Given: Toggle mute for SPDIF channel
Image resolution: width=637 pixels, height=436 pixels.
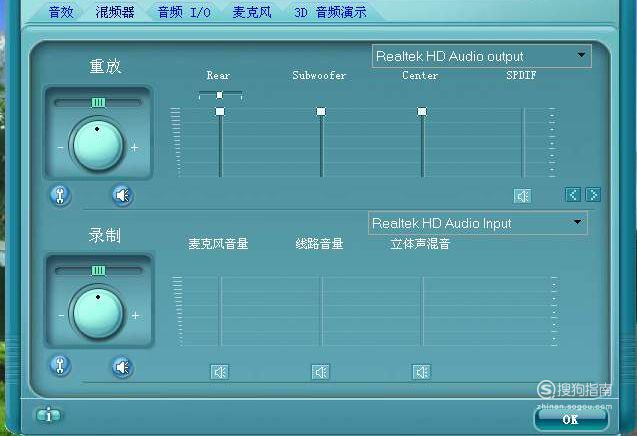Looking at the screenshot, I should (522, 196).
